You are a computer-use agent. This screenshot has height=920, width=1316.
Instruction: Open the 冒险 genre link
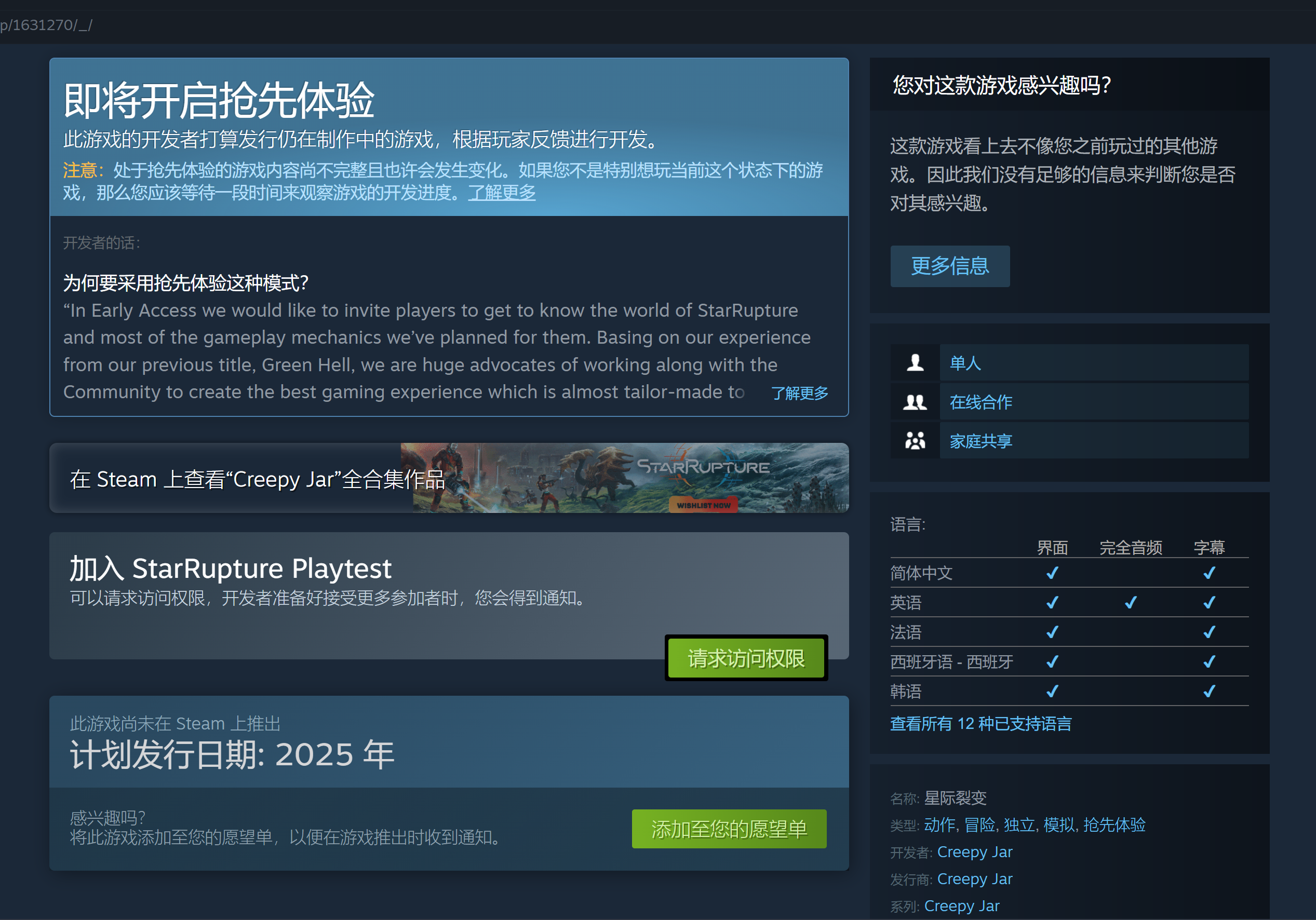pyautogui.click(x=979, y=825)
